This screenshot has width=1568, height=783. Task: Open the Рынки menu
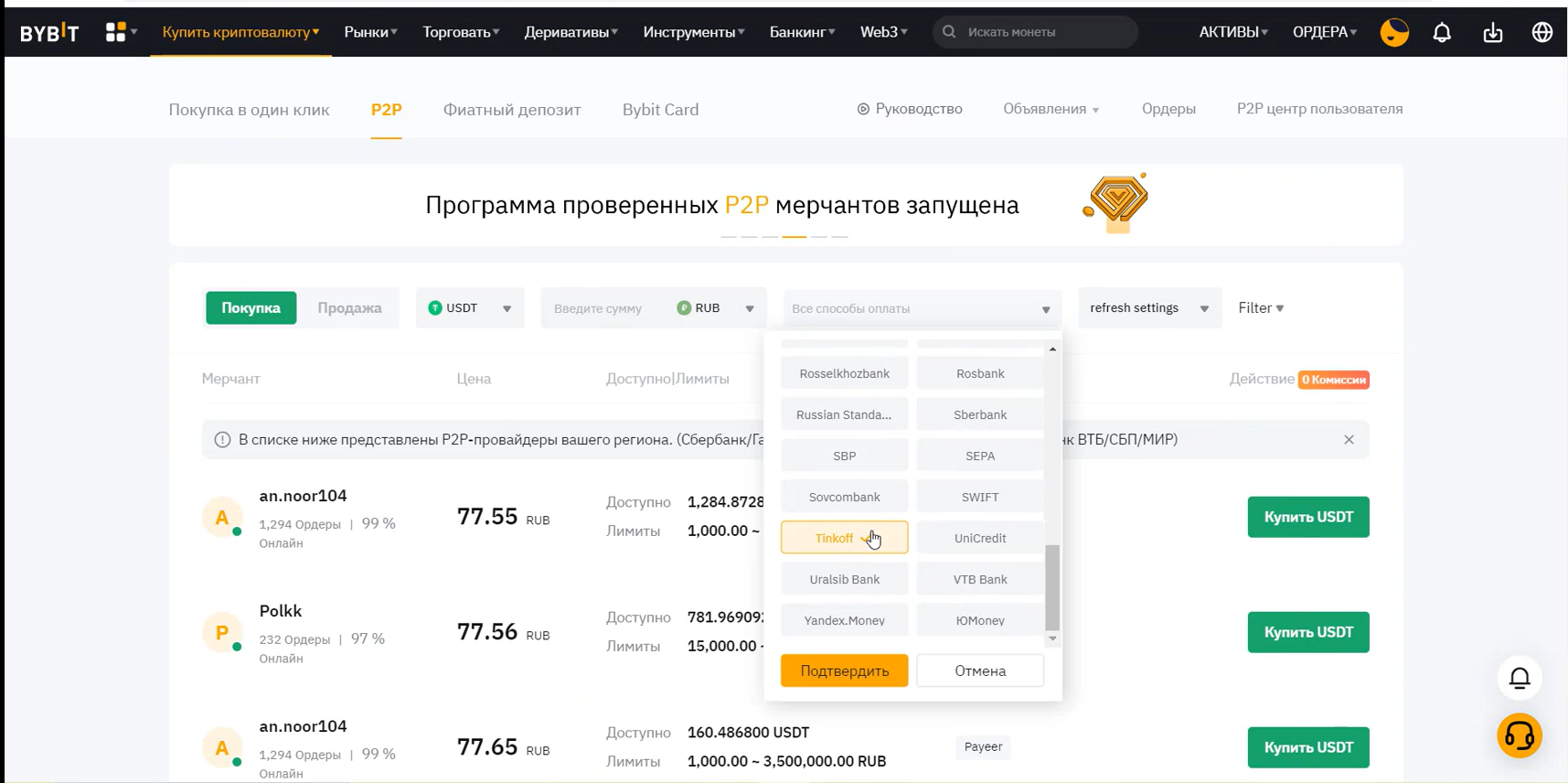(x=370, y=32)
